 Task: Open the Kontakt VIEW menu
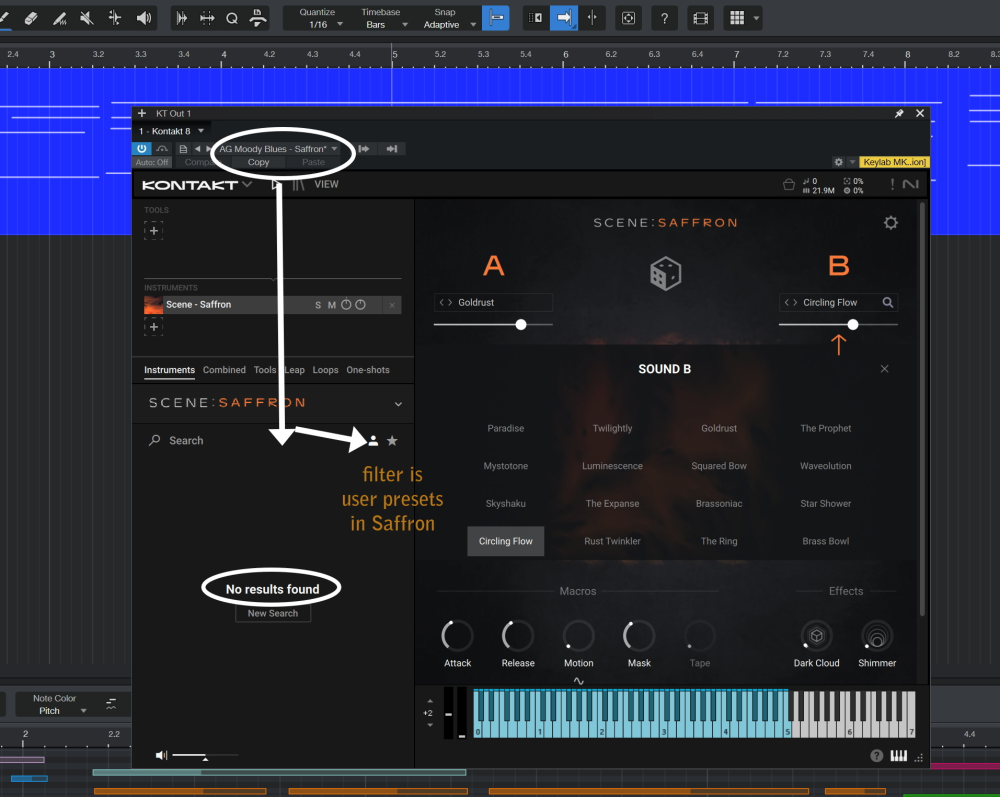click(326, 184)
